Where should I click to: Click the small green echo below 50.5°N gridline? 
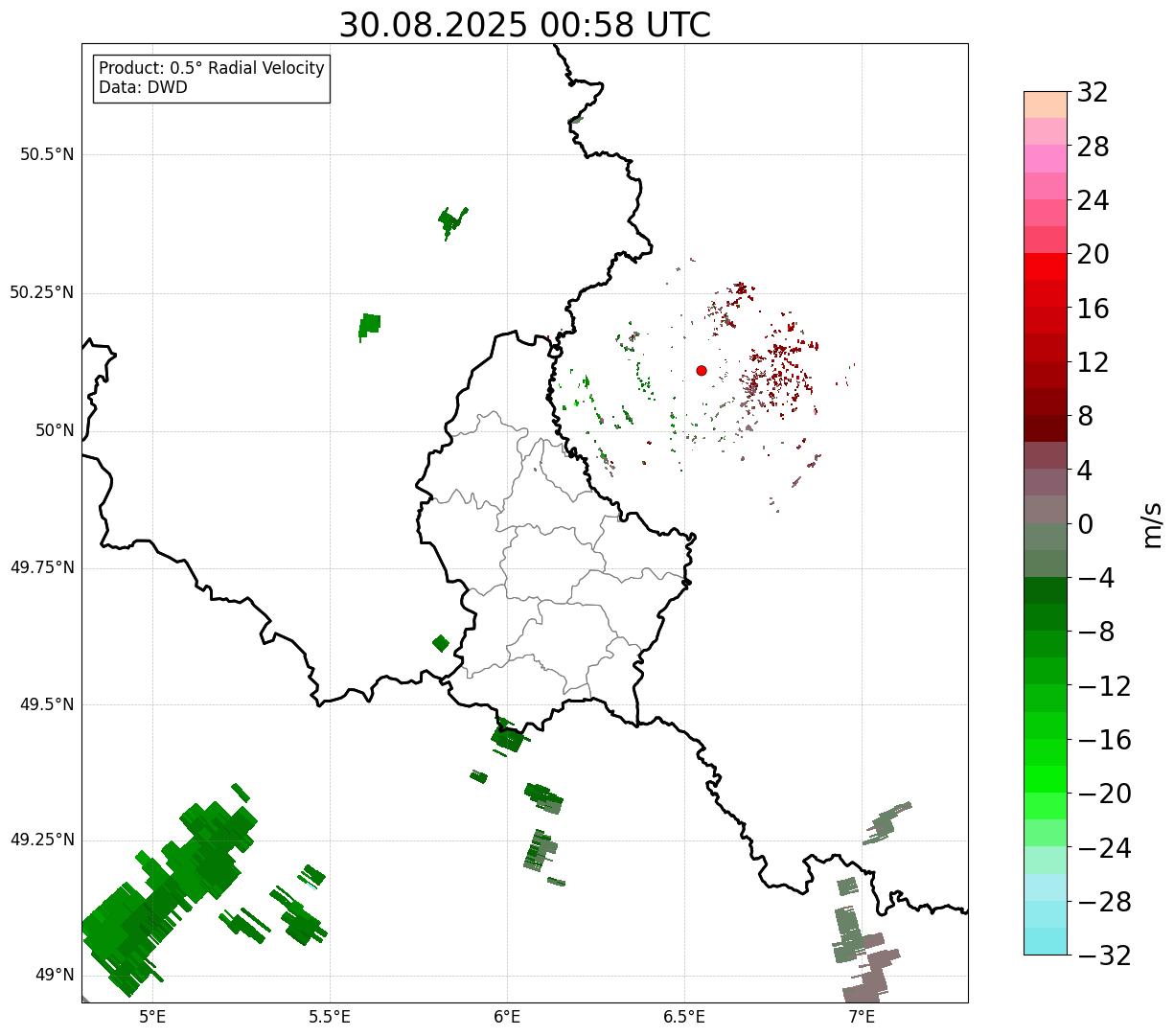(x=452, y=221)
